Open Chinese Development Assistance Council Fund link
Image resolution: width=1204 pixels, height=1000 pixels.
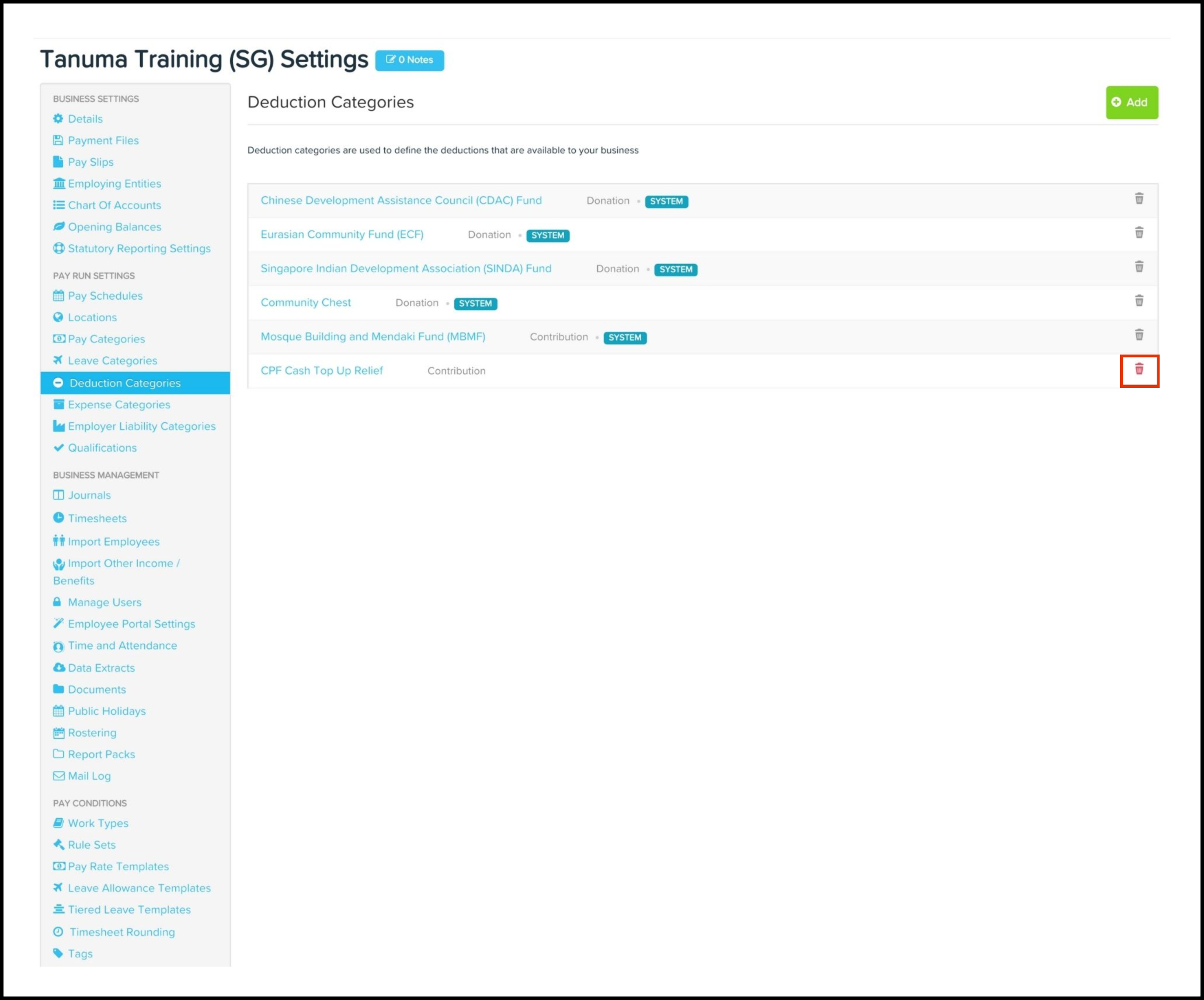coord(401,200)
